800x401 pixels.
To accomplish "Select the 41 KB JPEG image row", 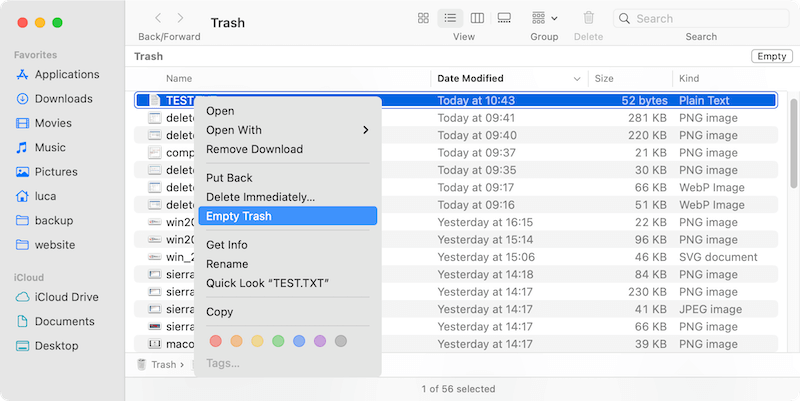I will [456, 309].
